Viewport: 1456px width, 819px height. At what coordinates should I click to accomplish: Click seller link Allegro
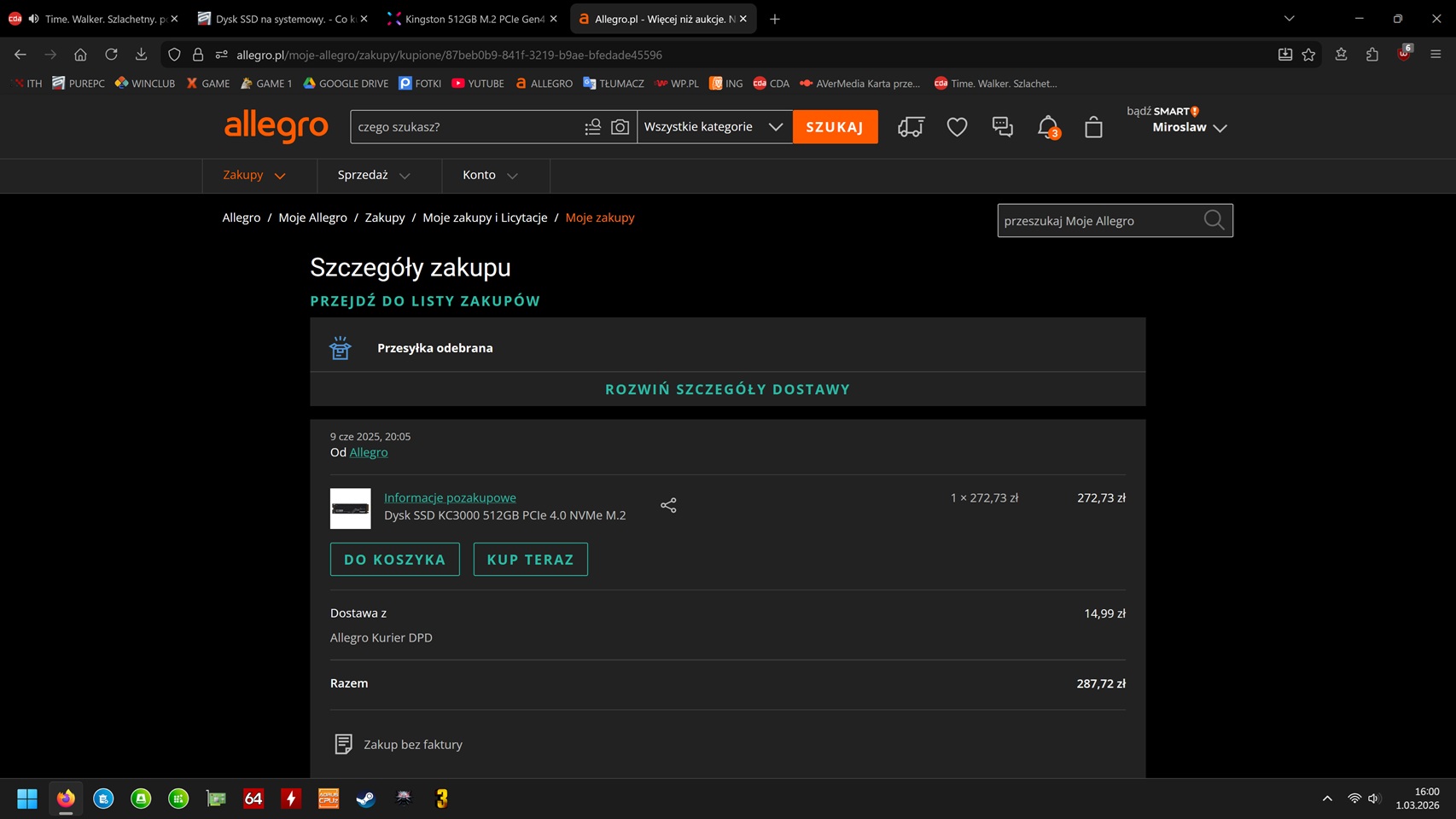(369, 452)
